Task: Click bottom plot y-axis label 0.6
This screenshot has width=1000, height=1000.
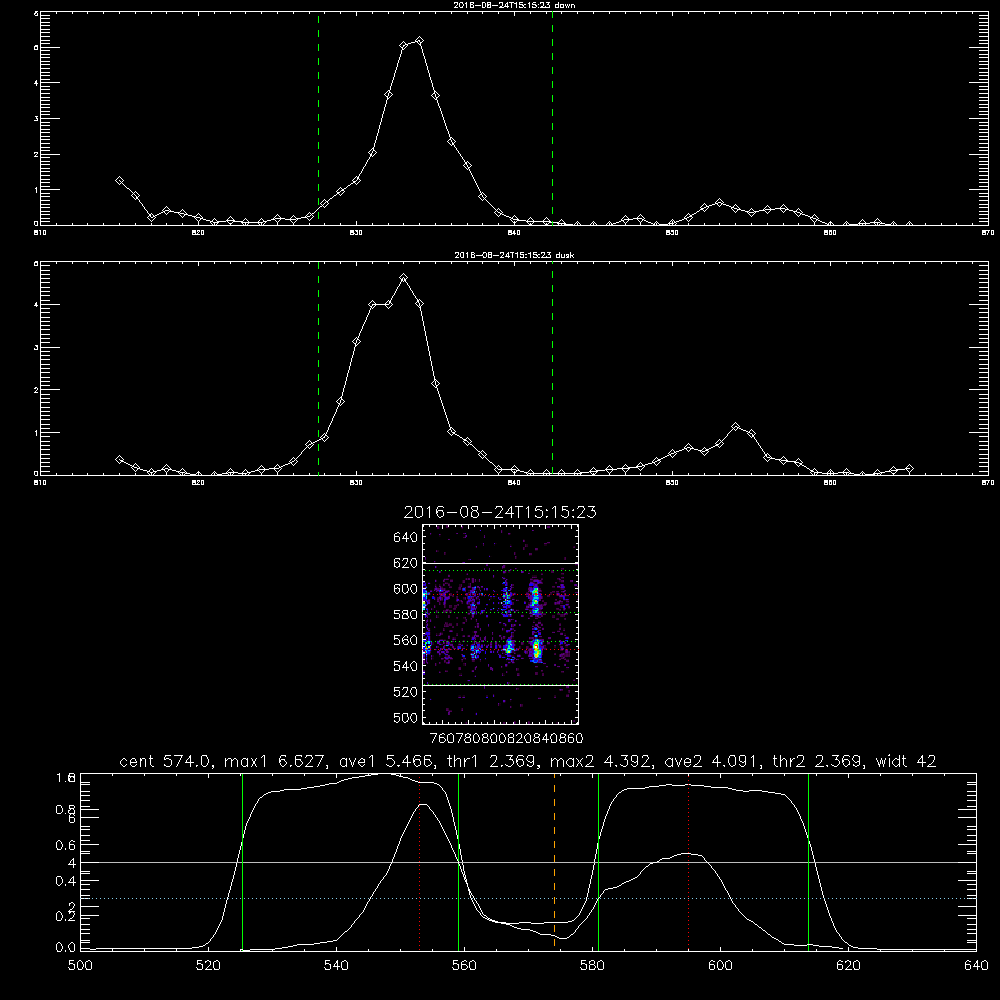Action: 66,845
